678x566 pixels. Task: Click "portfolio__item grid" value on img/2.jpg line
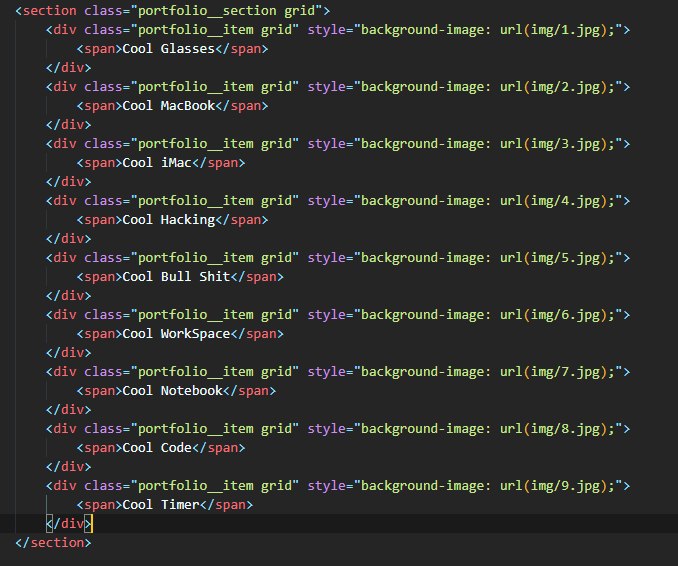pyautogui.click(x=215, y=87)
